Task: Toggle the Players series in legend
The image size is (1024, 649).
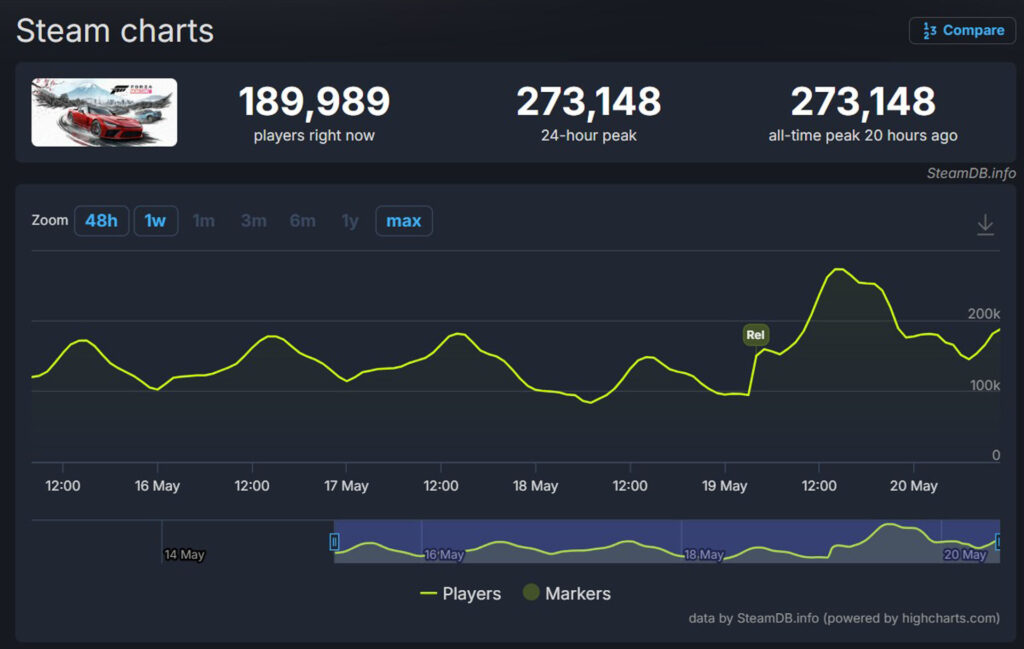Action: point(460,594)
